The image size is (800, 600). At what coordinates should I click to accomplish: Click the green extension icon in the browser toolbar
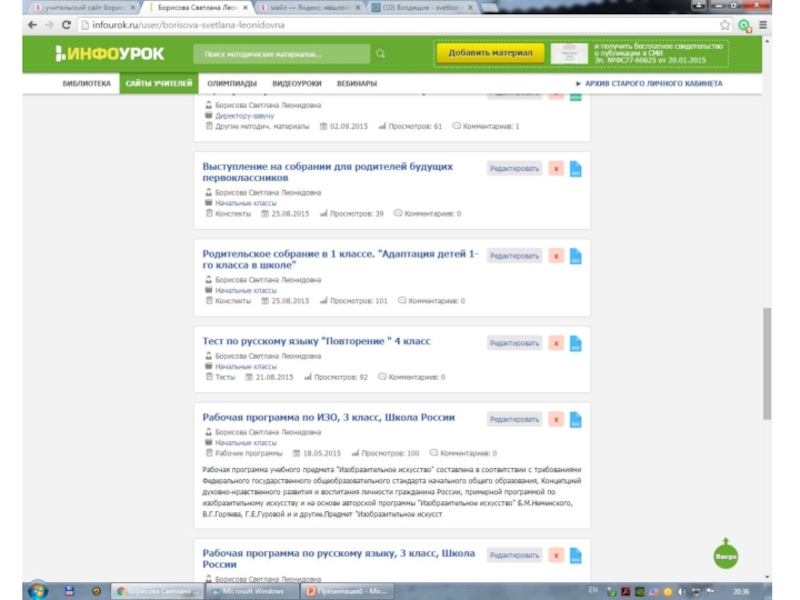pos(744,26)
